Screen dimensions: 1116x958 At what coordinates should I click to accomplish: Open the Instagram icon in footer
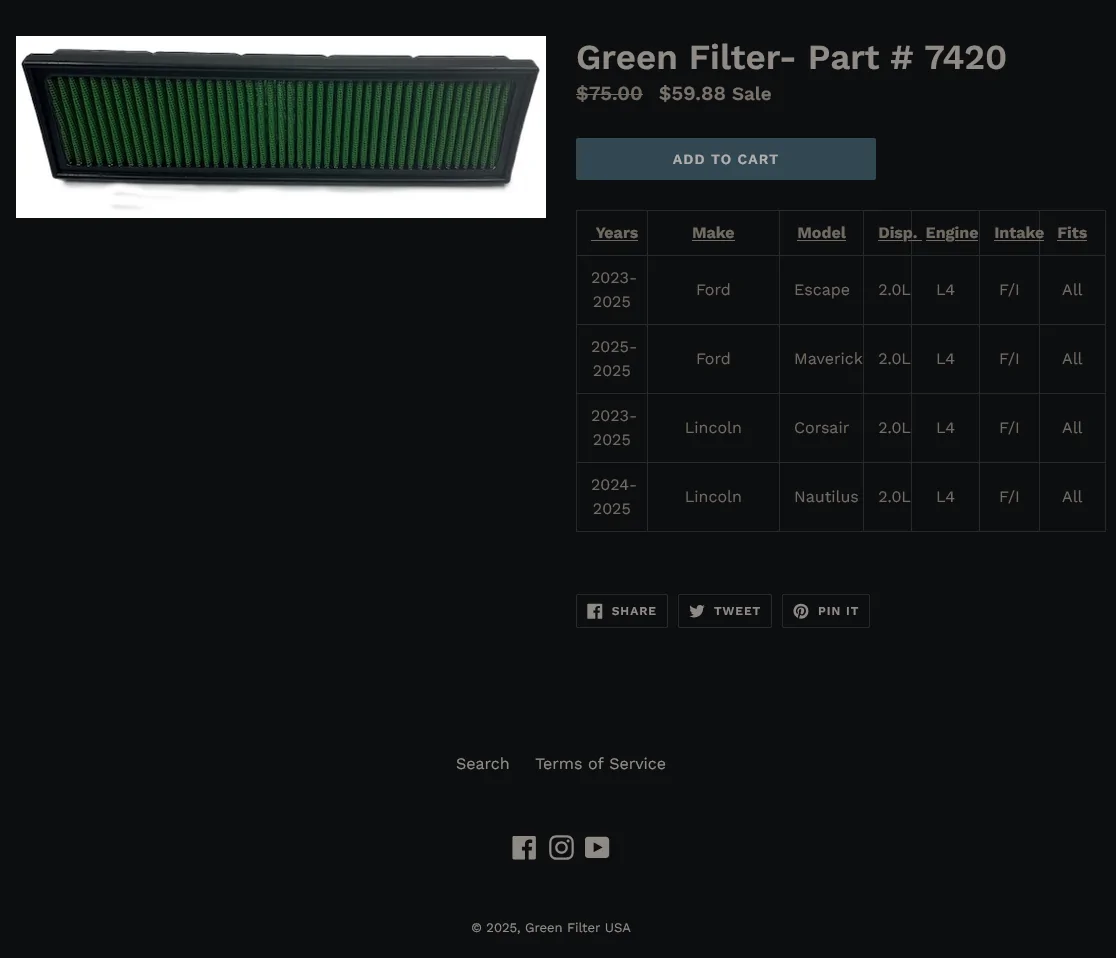pyautogui.click(x=561, y=848)
